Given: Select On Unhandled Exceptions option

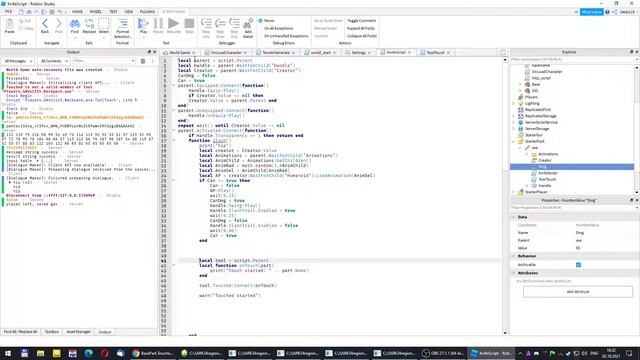Looking at the screenshot, I should click(x=286, y=36).
